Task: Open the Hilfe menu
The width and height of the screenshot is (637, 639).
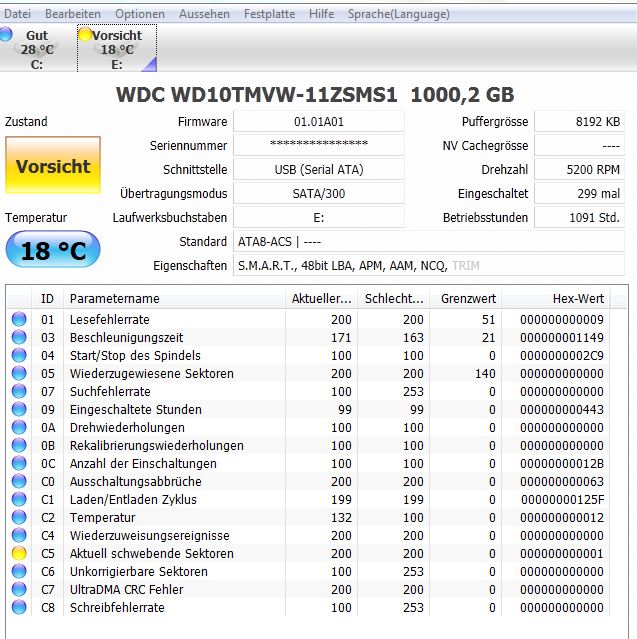Action: [322, 14]
